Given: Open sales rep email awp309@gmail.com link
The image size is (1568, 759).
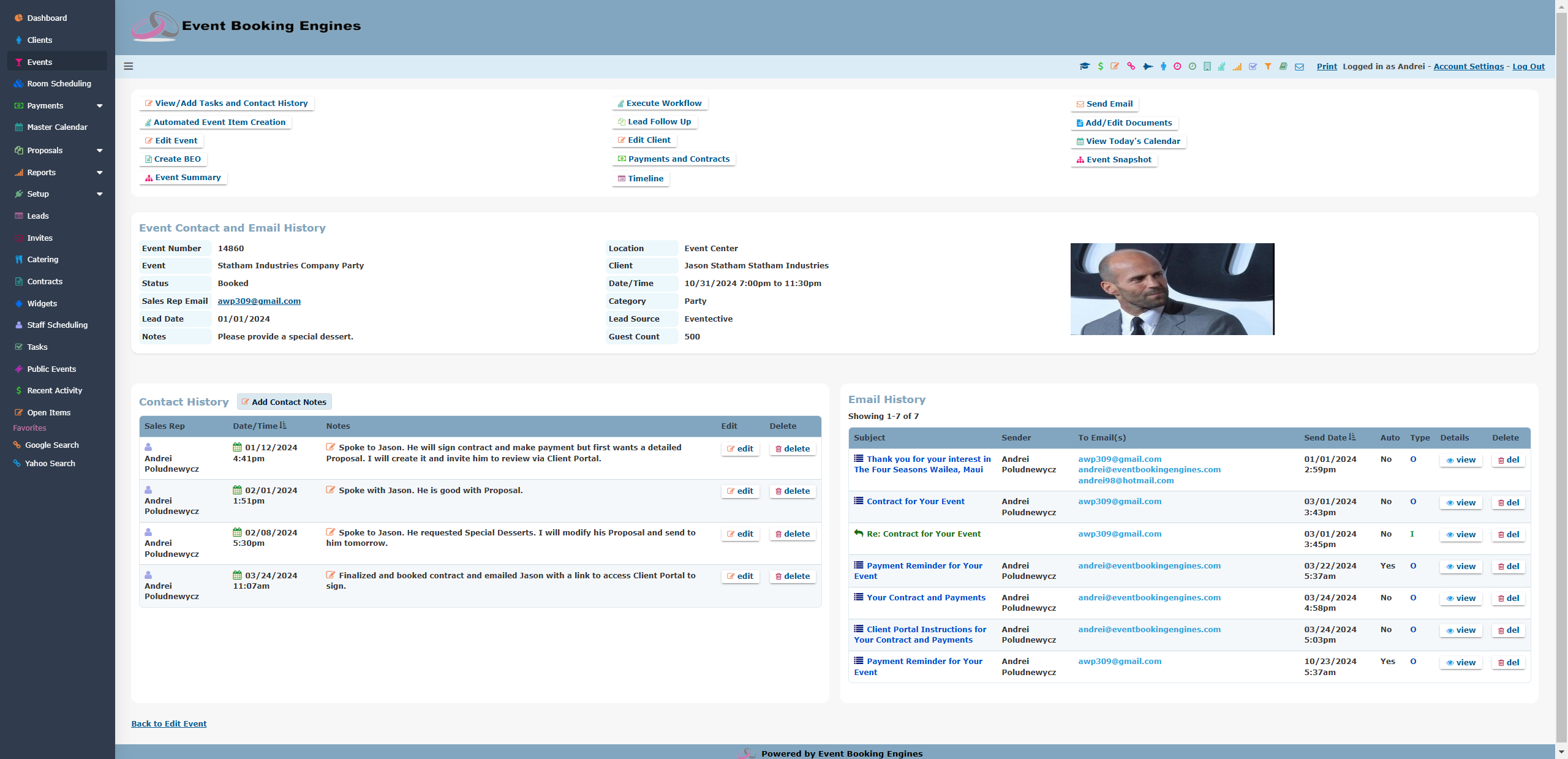Looking at the screenshot, I should click(x=259, y=301).
